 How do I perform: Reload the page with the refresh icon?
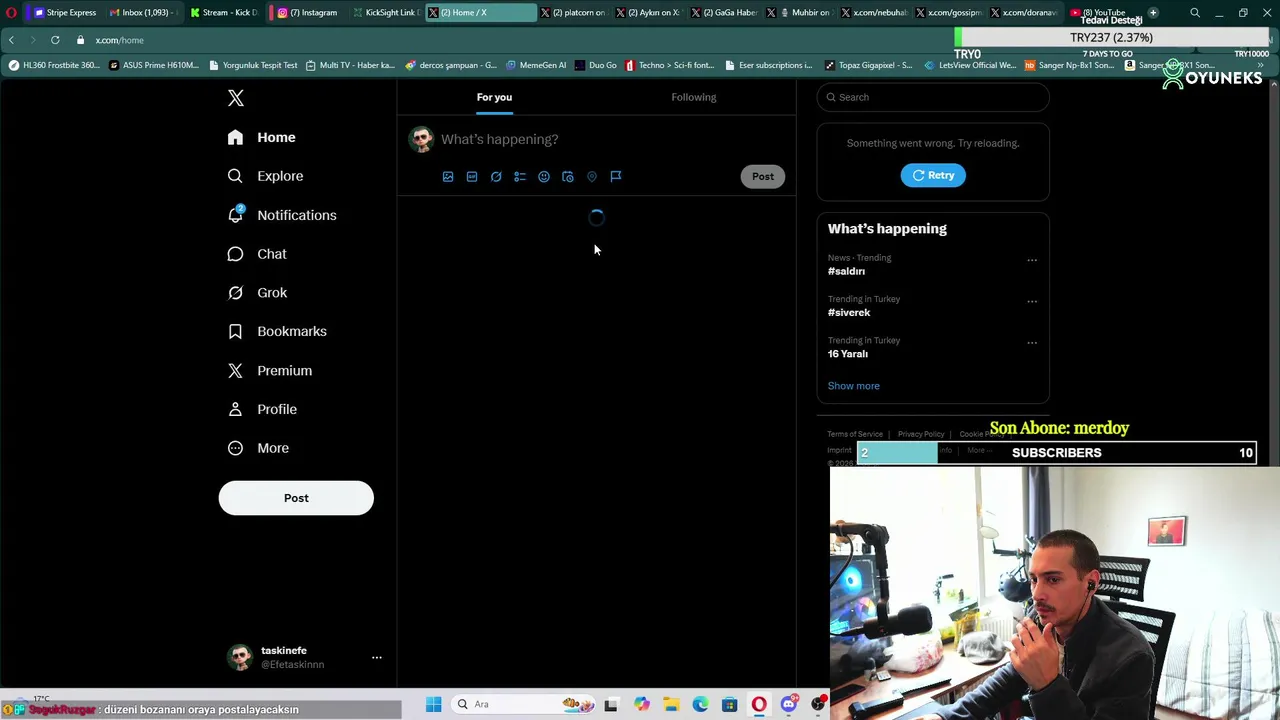[x=55, y=40]
